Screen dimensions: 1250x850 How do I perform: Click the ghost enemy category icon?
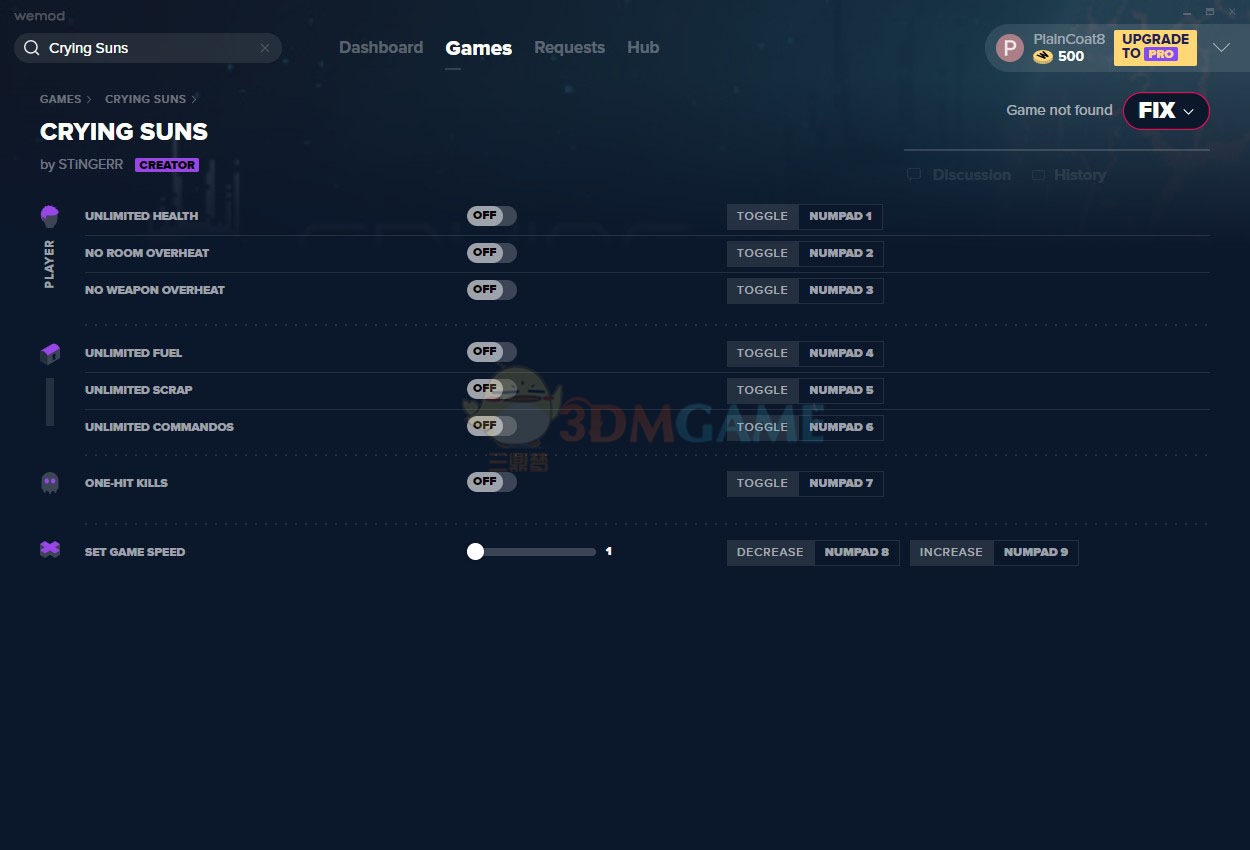[50, 483]
